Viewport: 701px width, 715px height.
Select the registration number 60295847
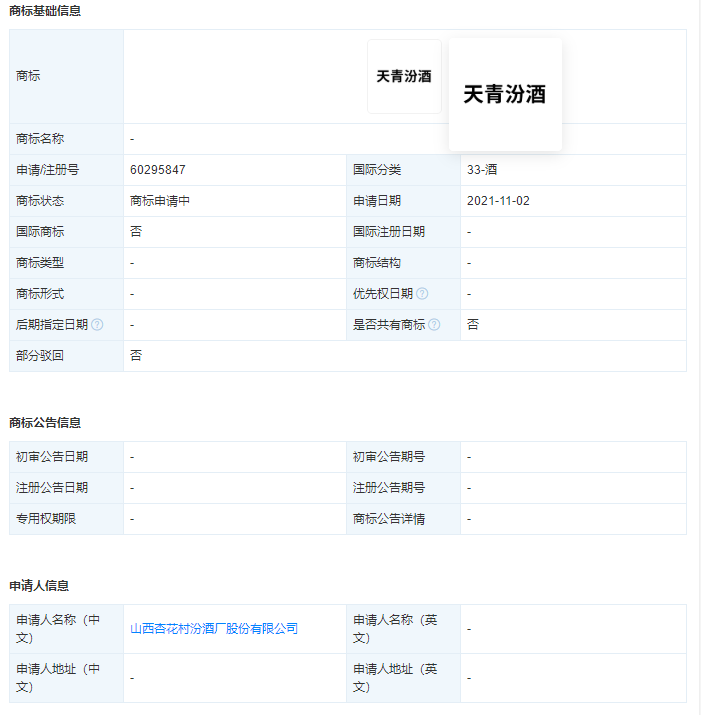click(x=158, y=170)
